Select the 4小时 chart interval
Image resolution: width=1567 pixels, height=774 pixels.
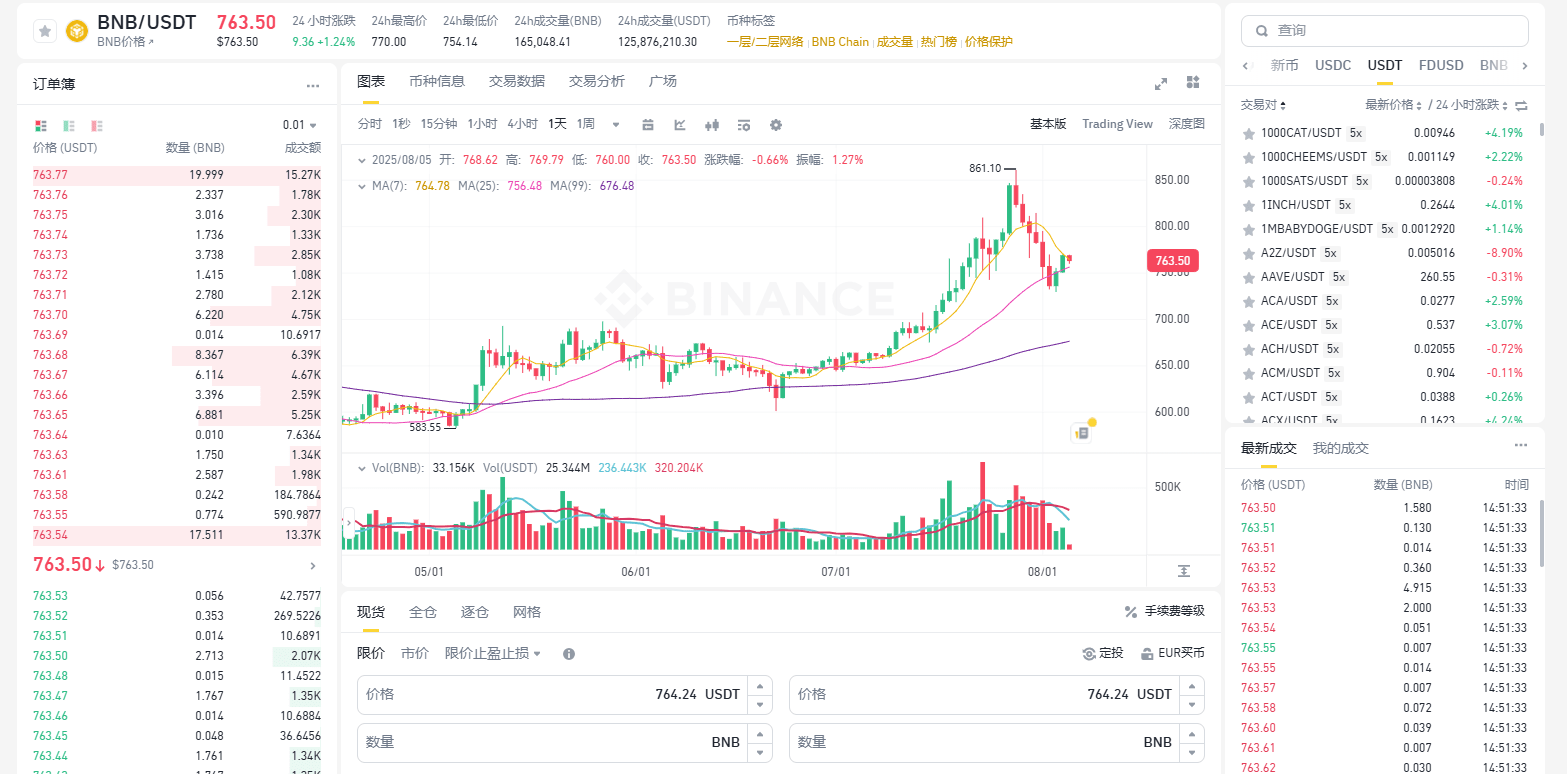pyautogui.click(x=522, y=124)
